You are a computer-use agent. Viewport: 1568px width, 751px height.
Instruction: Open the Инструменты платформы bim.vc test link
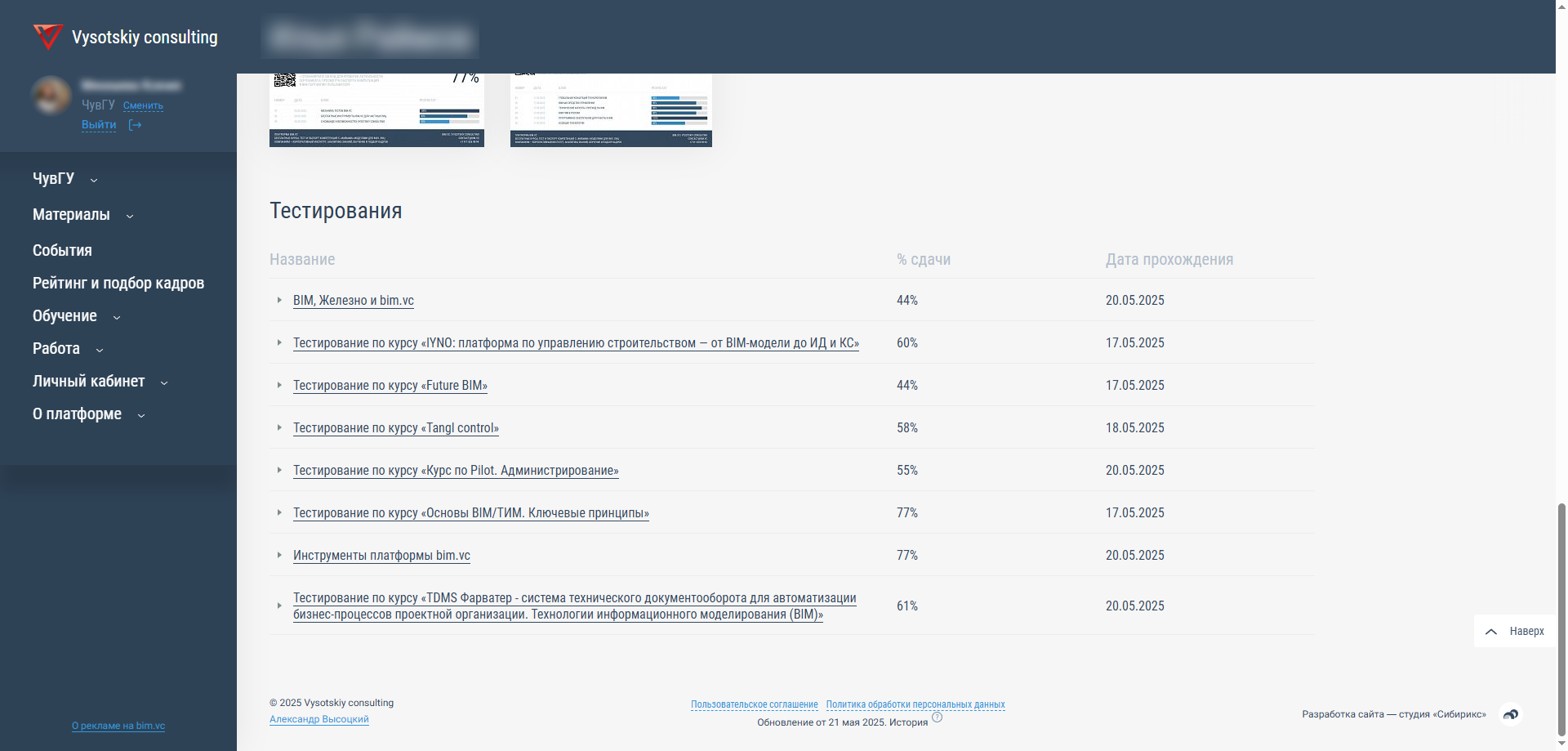click(x=381, y=556)
